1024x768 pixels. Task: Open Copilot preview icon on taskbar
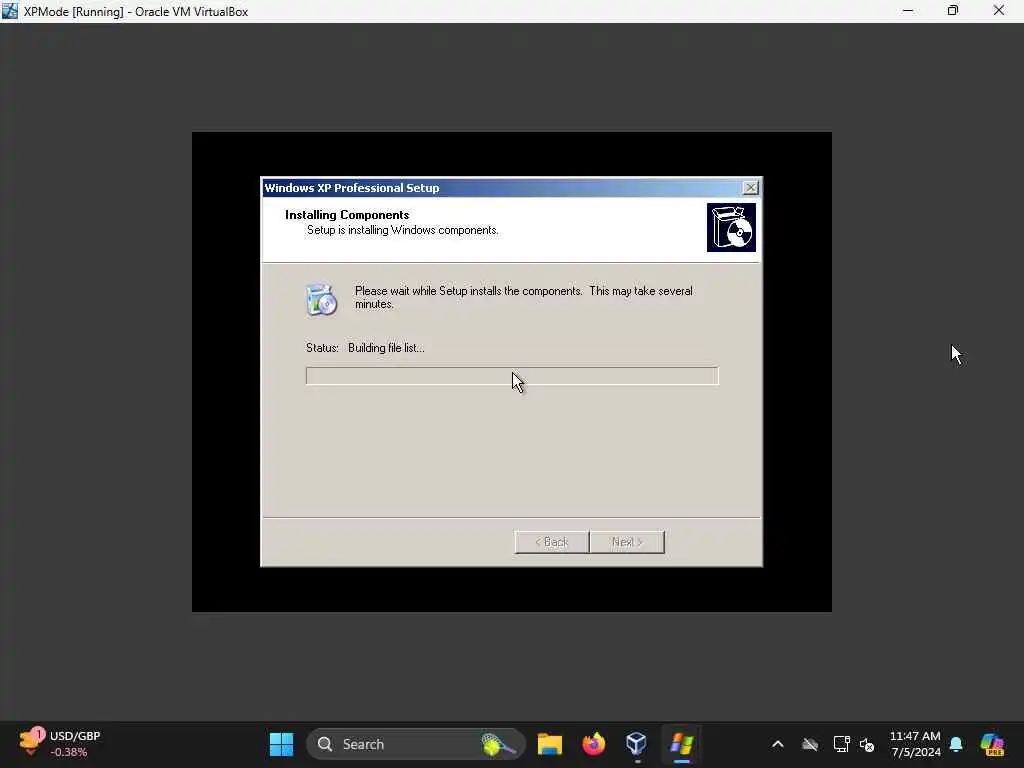[992, 744]
